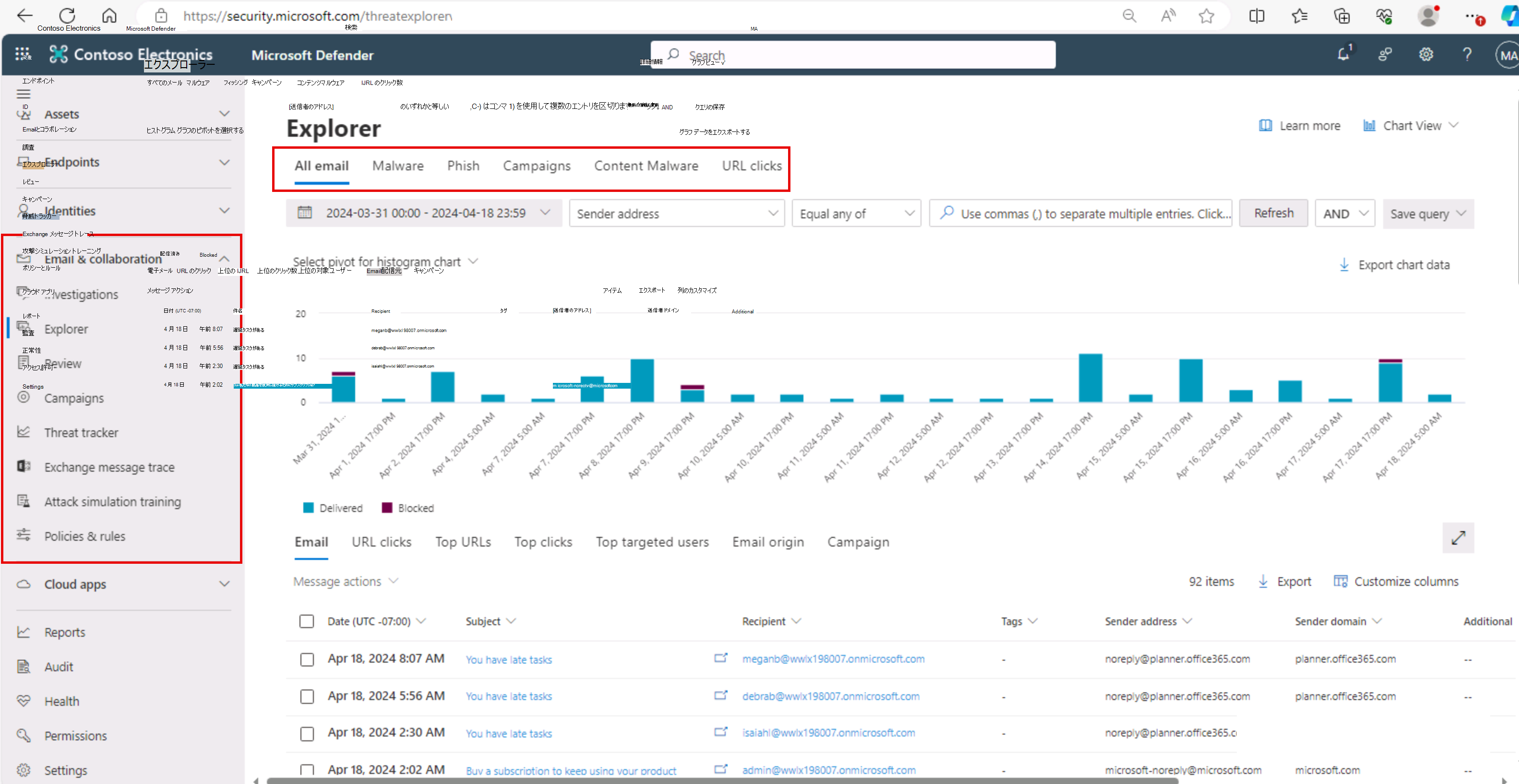Click the Defender settings gear icon
Screen dimensions: 1519x784
(1426, 54)
